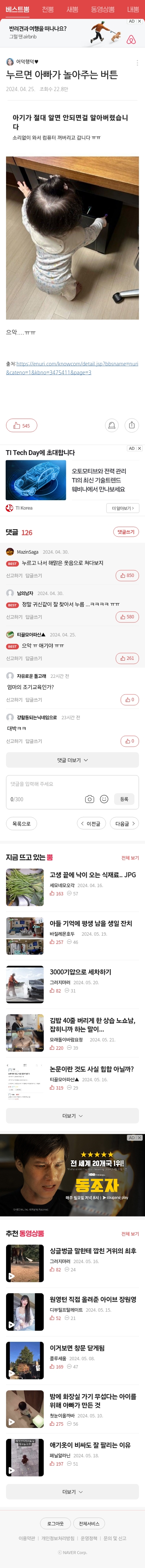Viewport: 145px width, 1568px height.
Task: Like the post showing 545 thumbs up
Action: 21,425
